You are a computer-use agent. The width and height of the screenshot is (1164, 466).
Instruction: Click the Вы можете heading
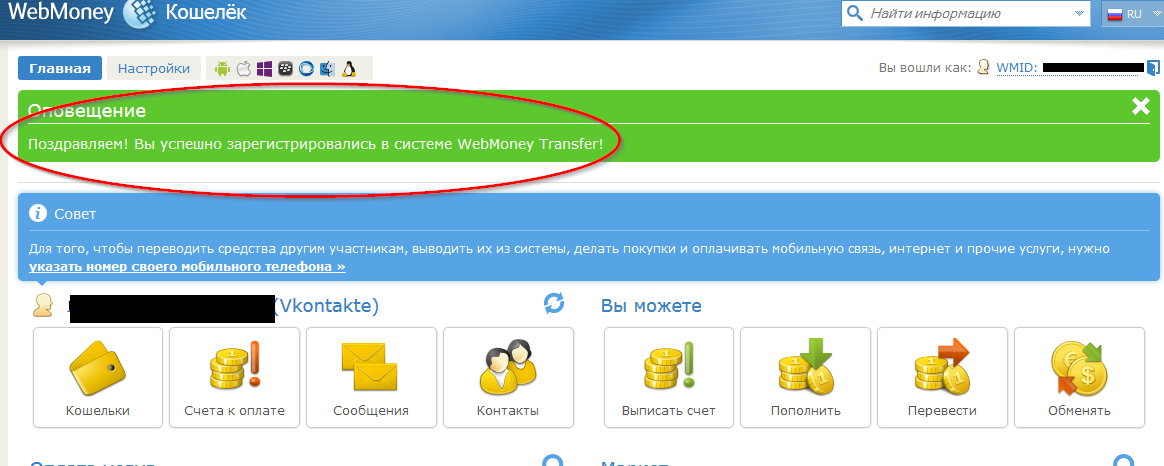tap(651, 306)
